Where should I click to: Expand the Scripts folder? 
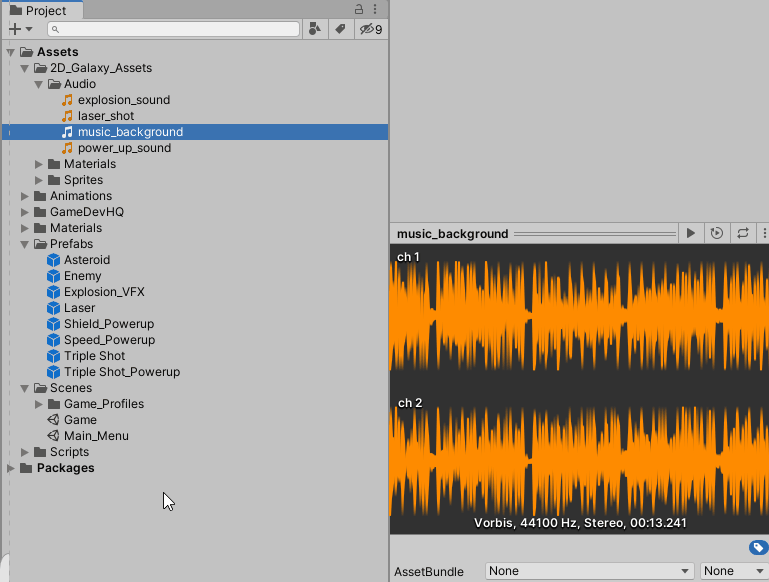(25, 452)
